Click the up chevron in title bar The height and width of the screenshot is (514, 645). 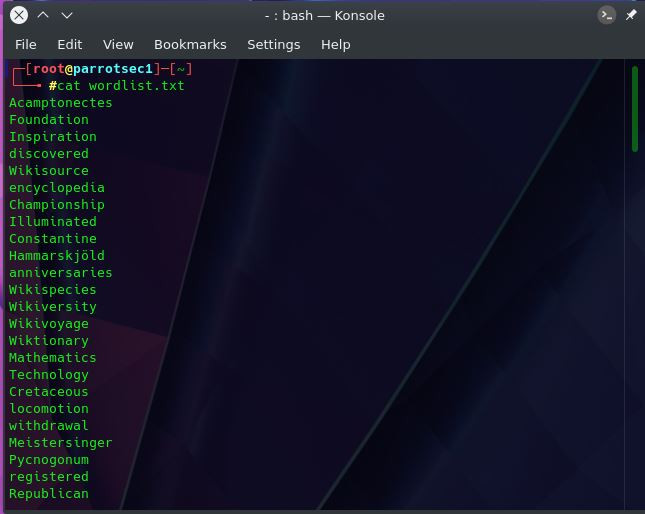pyautogui.click(x=43, y=16)
